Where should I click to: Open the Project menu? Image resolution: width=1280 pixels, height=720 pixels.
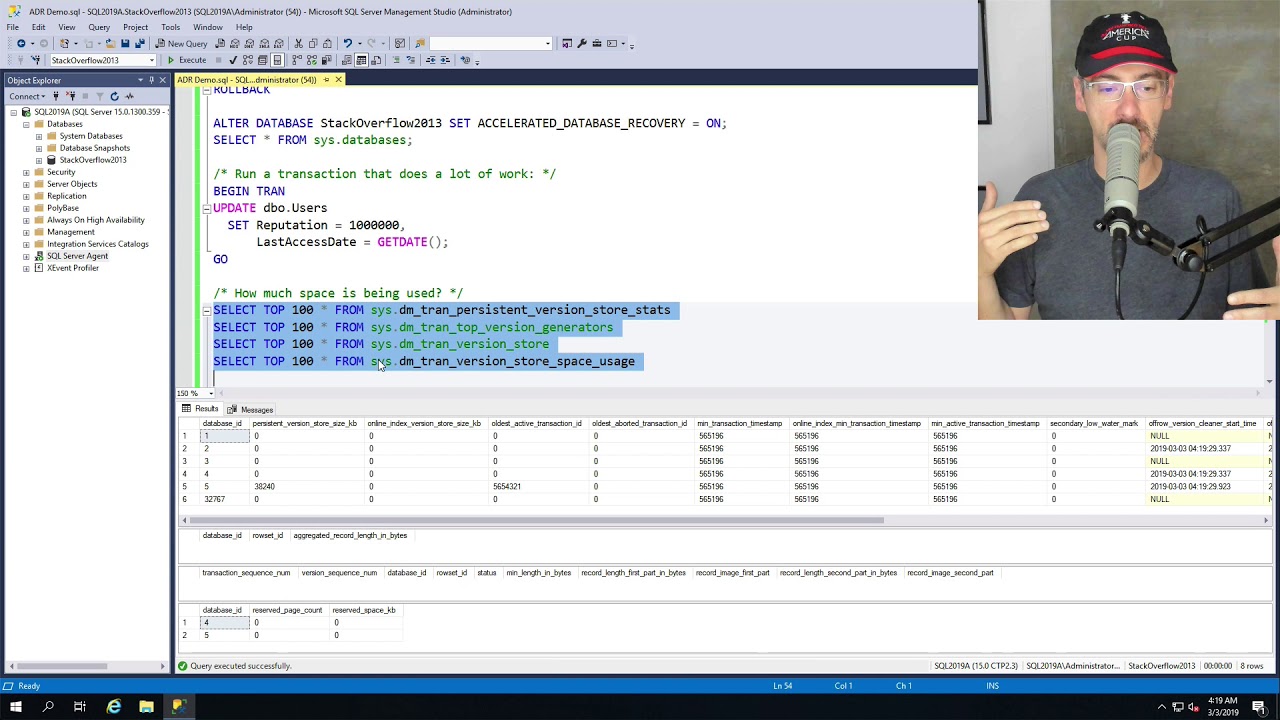[x=135, y=27]
